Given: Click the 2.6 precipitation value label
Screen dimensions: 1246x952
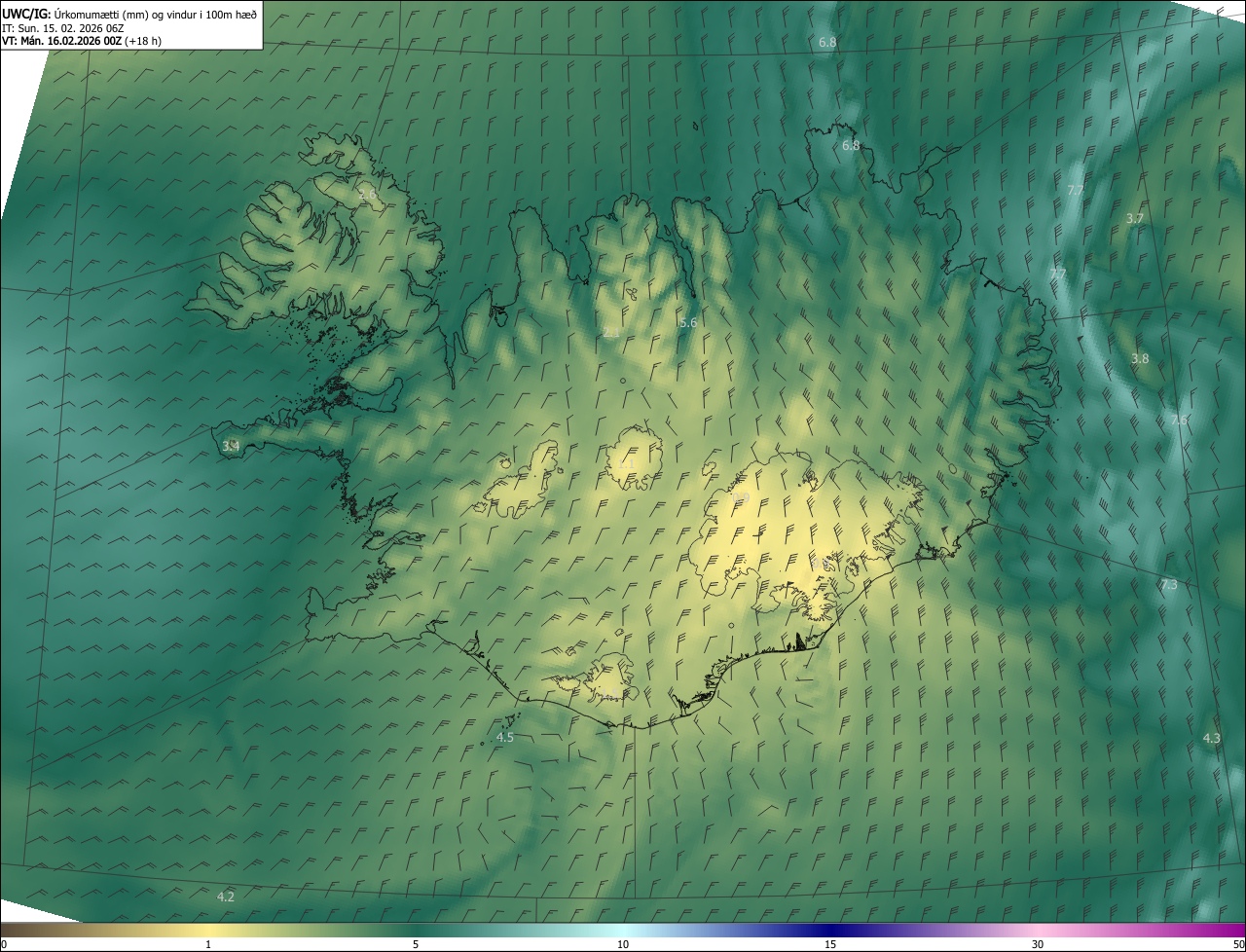Looking at the screenshot, I should [x=367, y=195].
